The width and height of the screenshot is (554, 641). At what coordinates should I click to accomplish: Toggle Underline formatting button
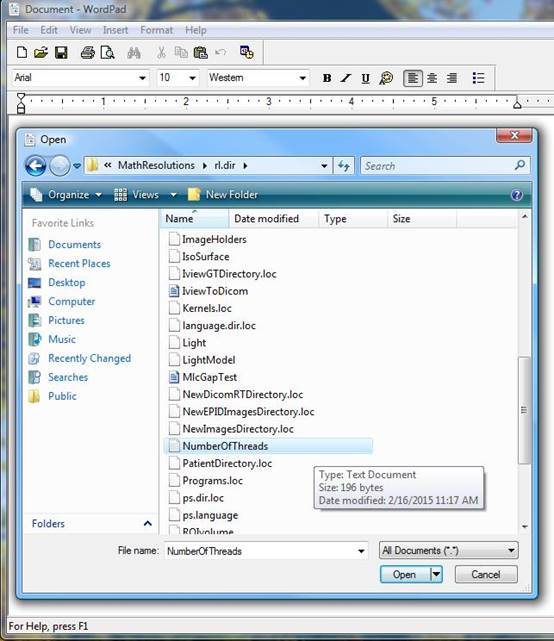[366, 78]
